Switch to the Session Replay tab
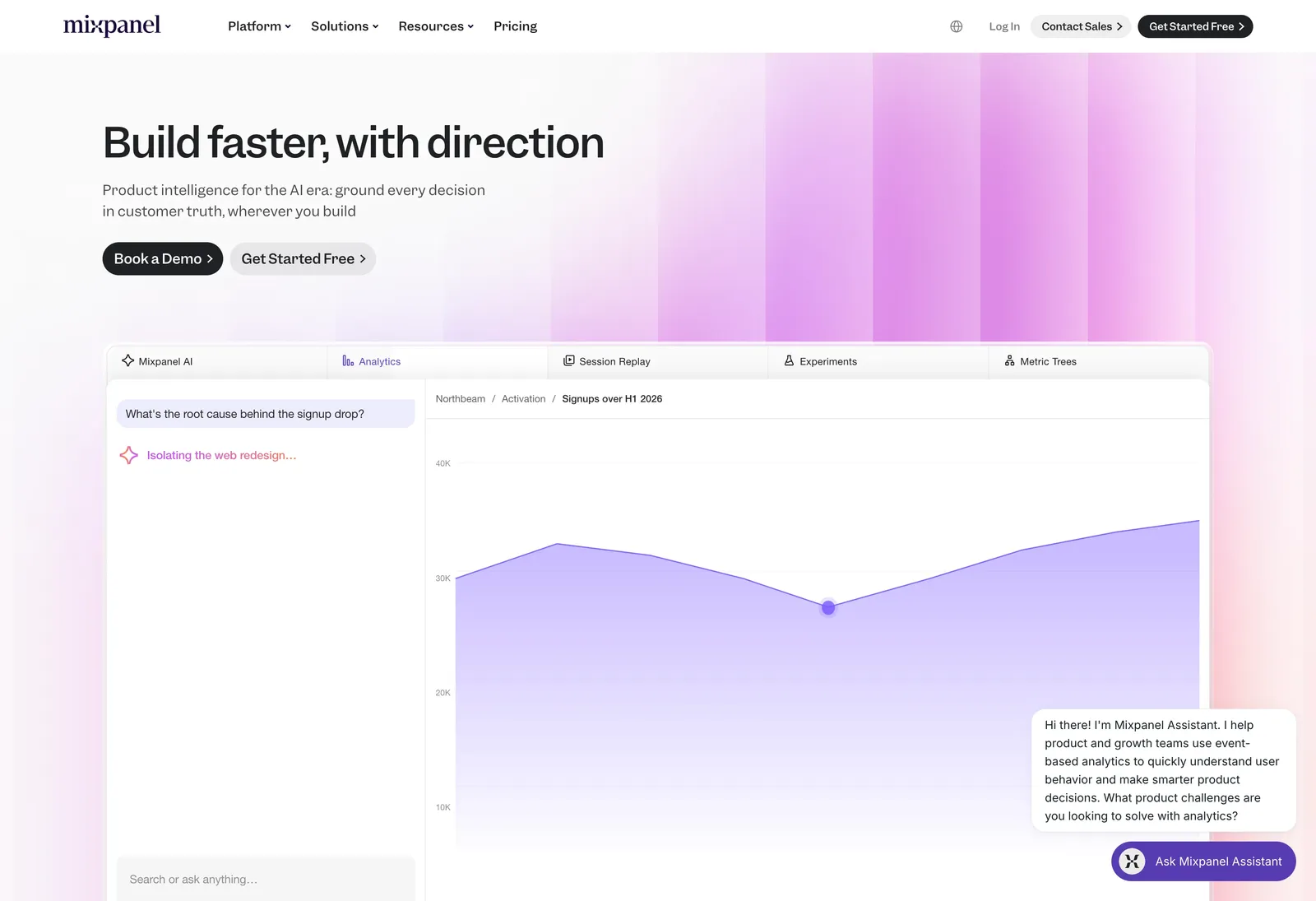Screen dimensions: 1316x901 click(x=658, y=361)
